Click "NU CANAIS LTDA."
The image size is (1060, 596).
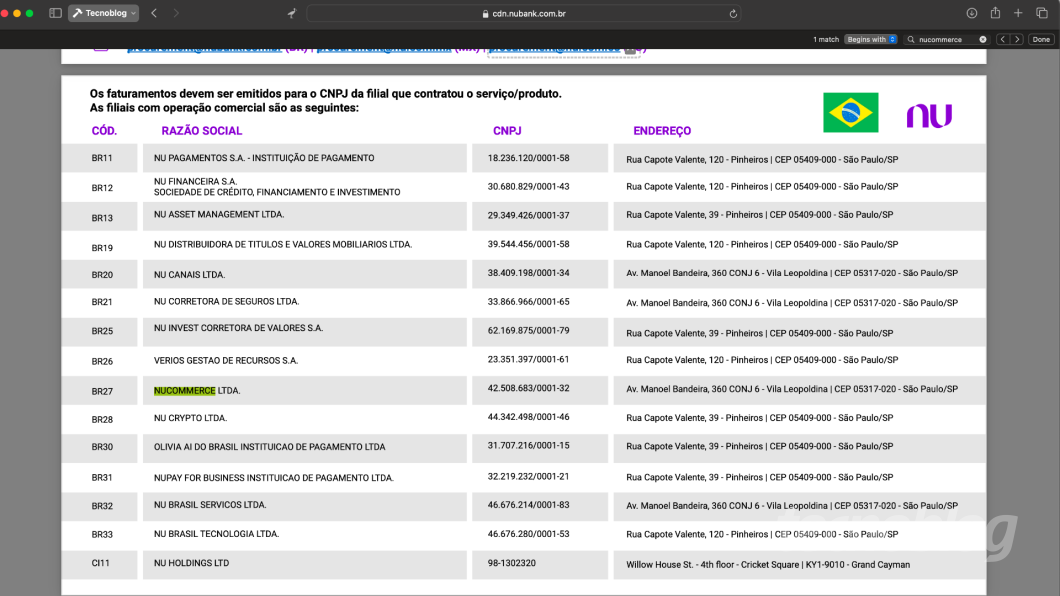189,275
